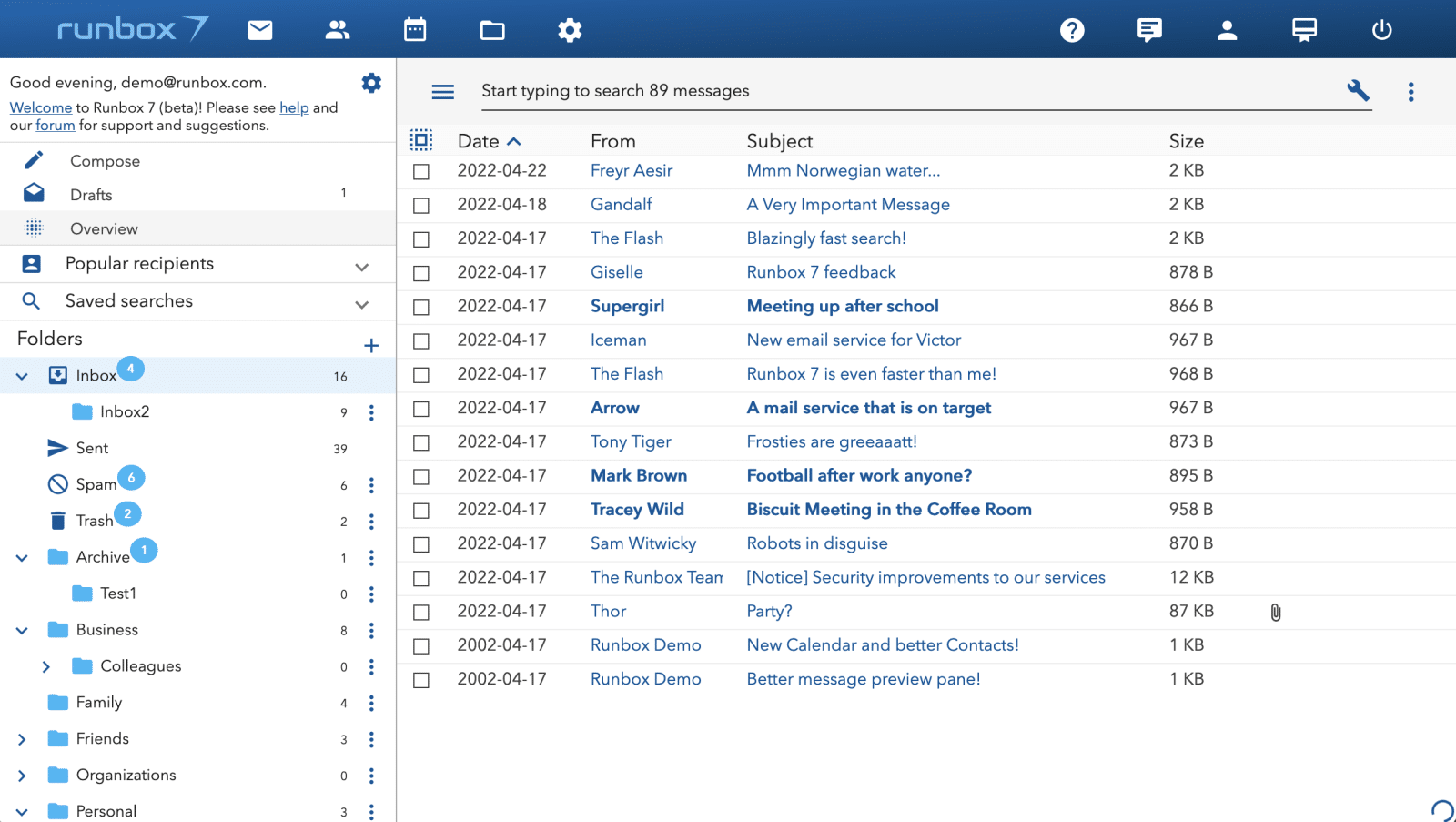Open the Calendar icon in top toolbar
Image resolution: width=1456 pixels, height=822 pixels.
[x=415, y=29]
